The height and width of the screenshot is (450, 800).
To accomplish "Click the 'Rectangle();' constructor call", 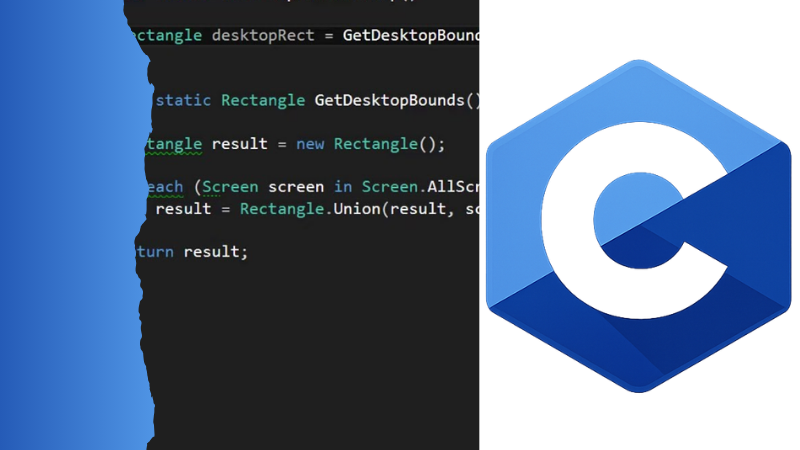I will click(389, 144).
